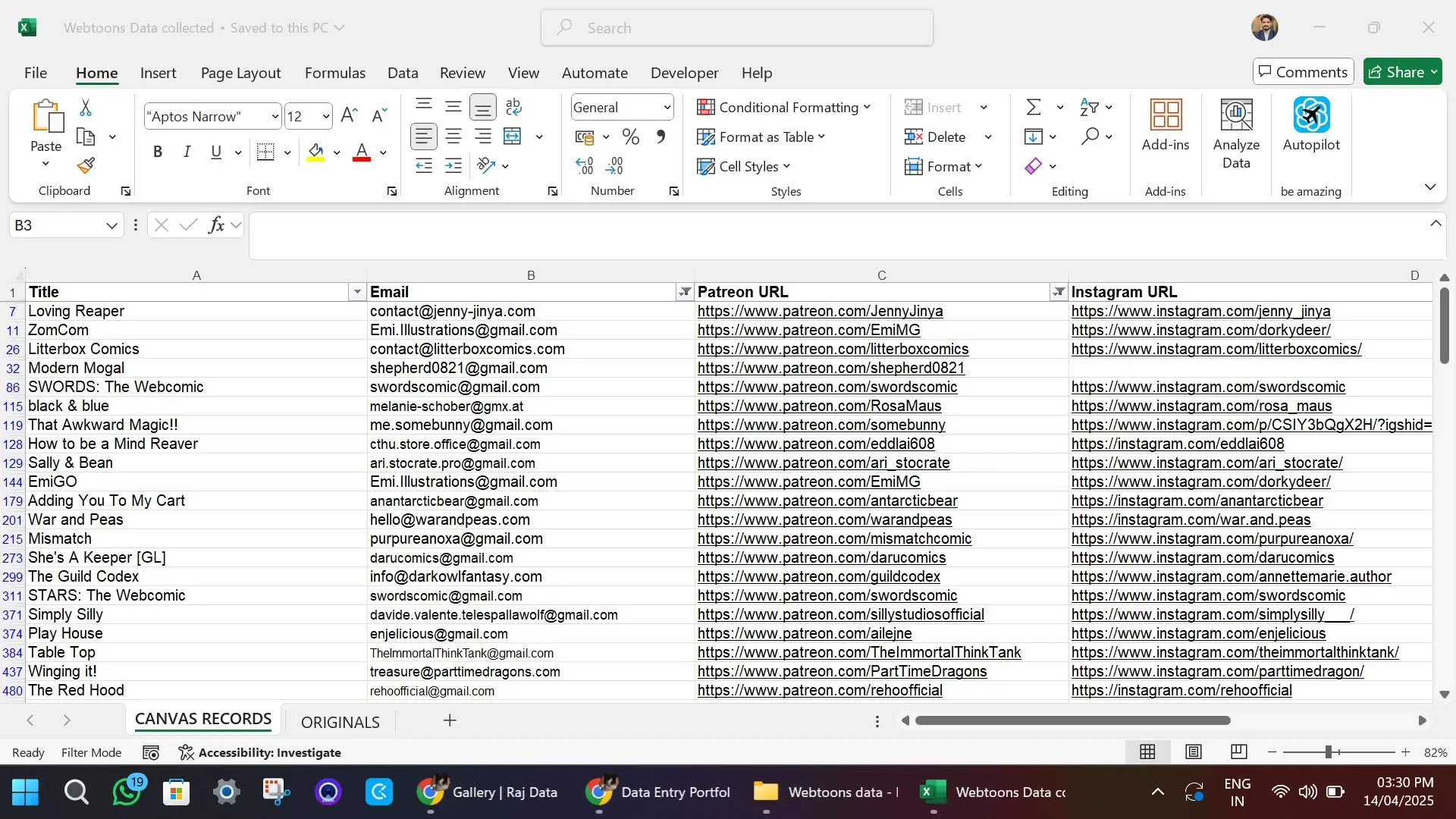Add a new sheet with plus
Viewport: 1456px width, 819px height.
(450, 720)
